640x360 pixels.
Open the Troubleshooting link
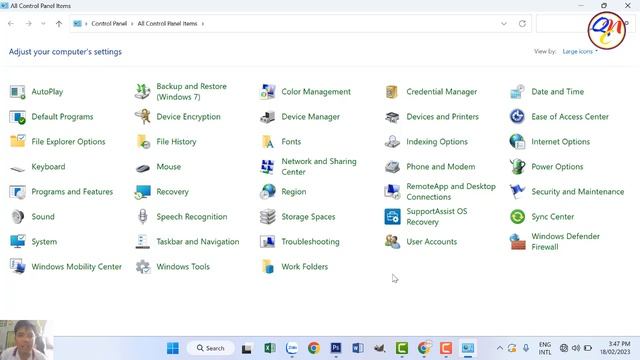tap(310, 242)
